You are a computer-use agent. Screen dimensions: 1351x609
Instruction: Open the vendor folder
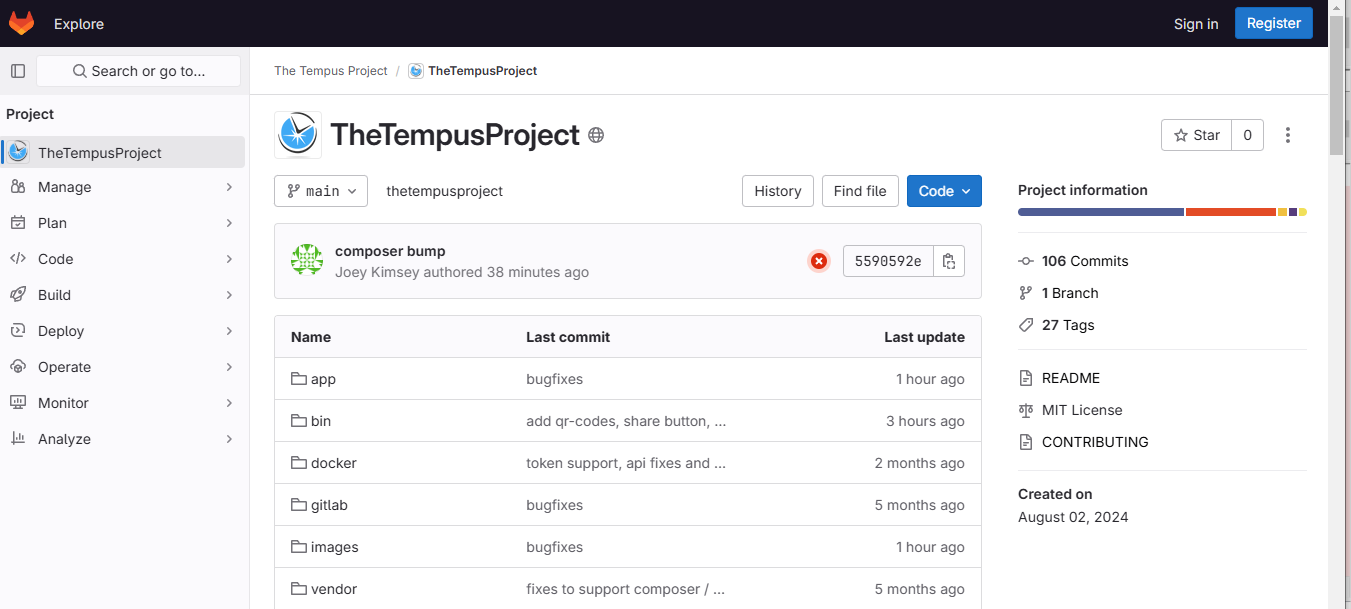(x=334, y=589)
